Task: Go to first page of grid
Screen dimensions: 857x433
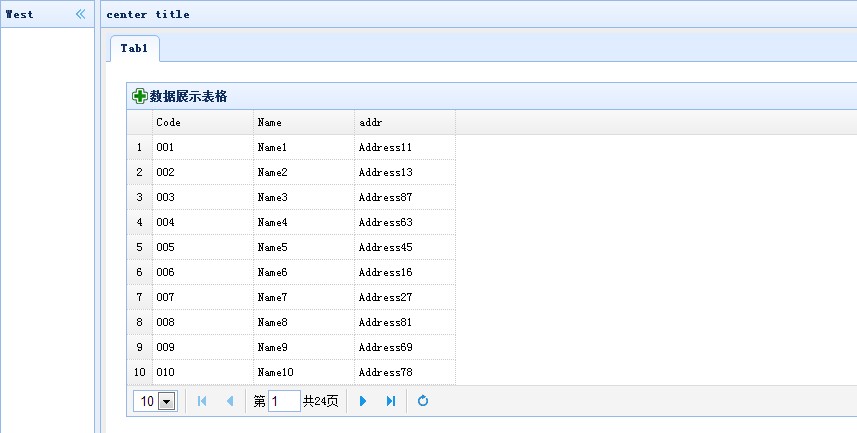Action: (202, 401)
